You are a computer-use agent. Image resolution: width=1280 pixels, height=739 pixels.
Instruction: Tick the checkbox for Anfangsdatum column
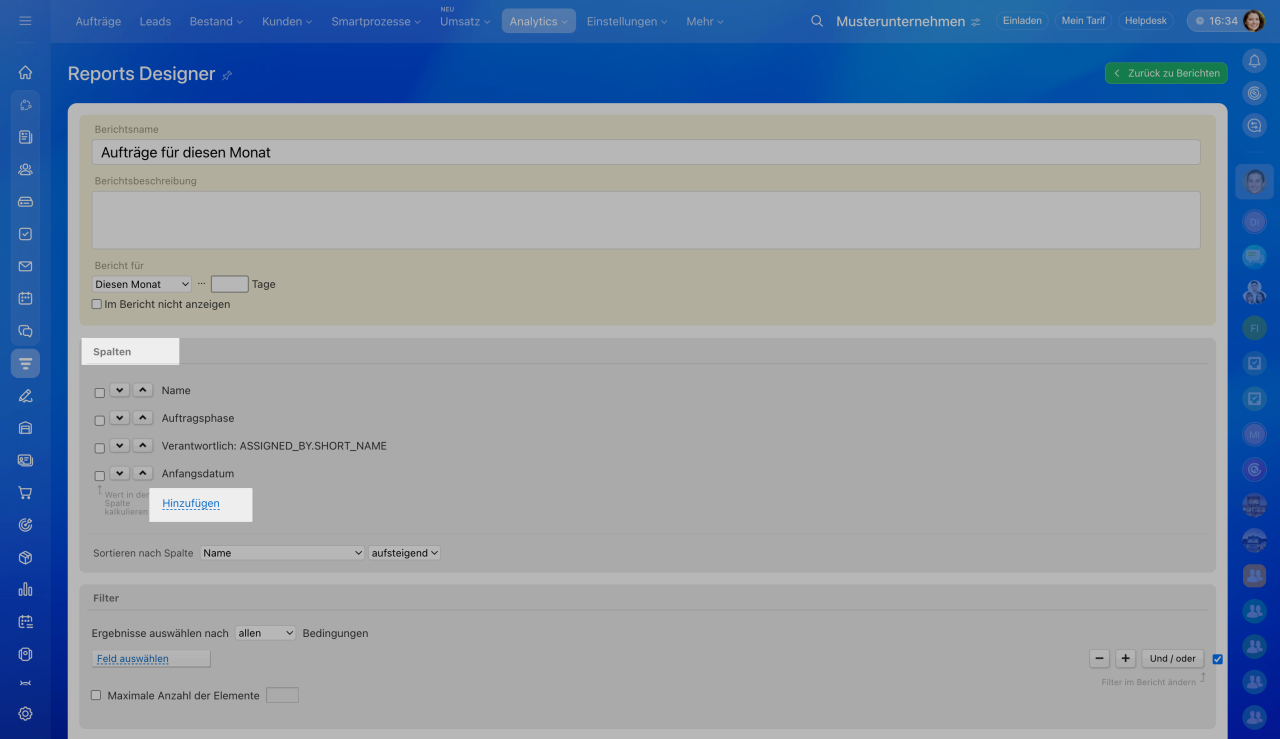[100, 476]
